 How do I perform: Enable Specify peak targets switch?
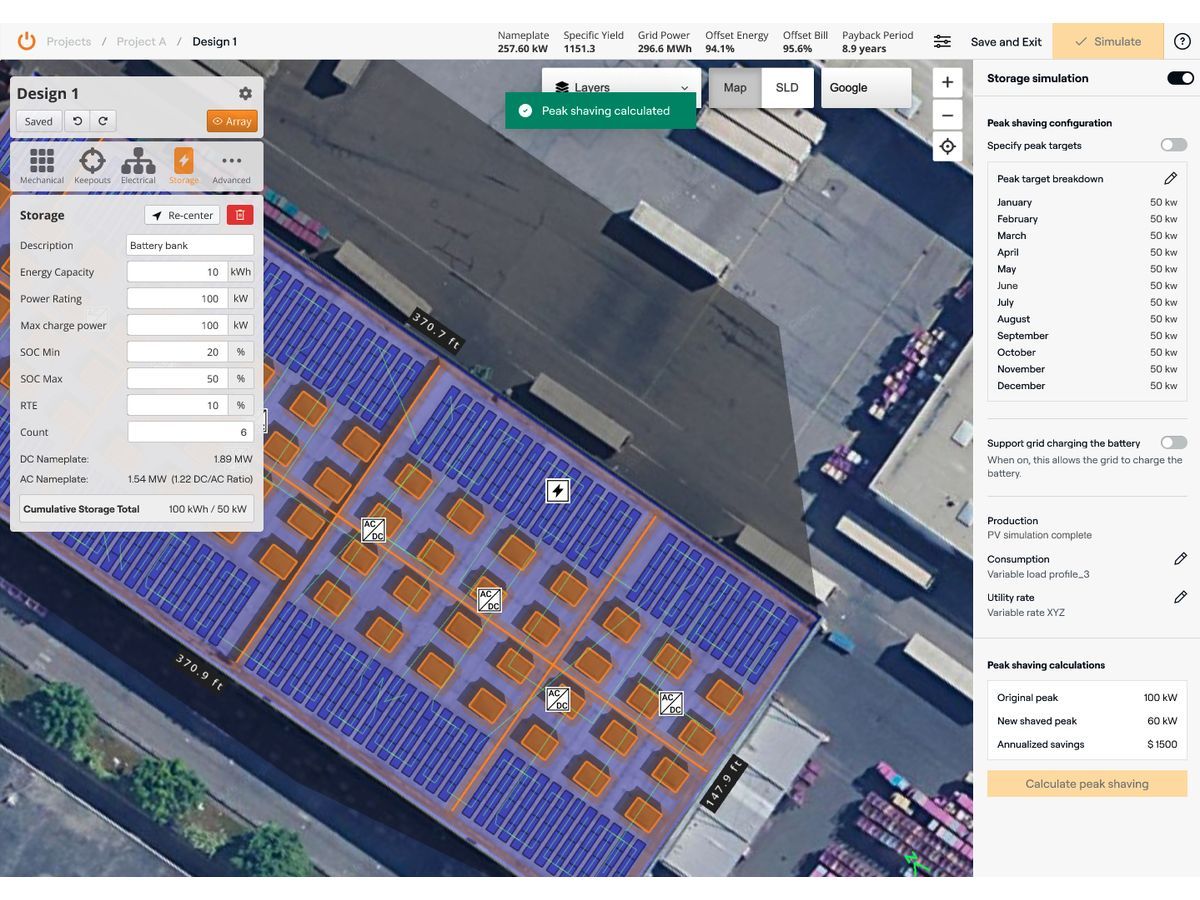[1174, 145]
